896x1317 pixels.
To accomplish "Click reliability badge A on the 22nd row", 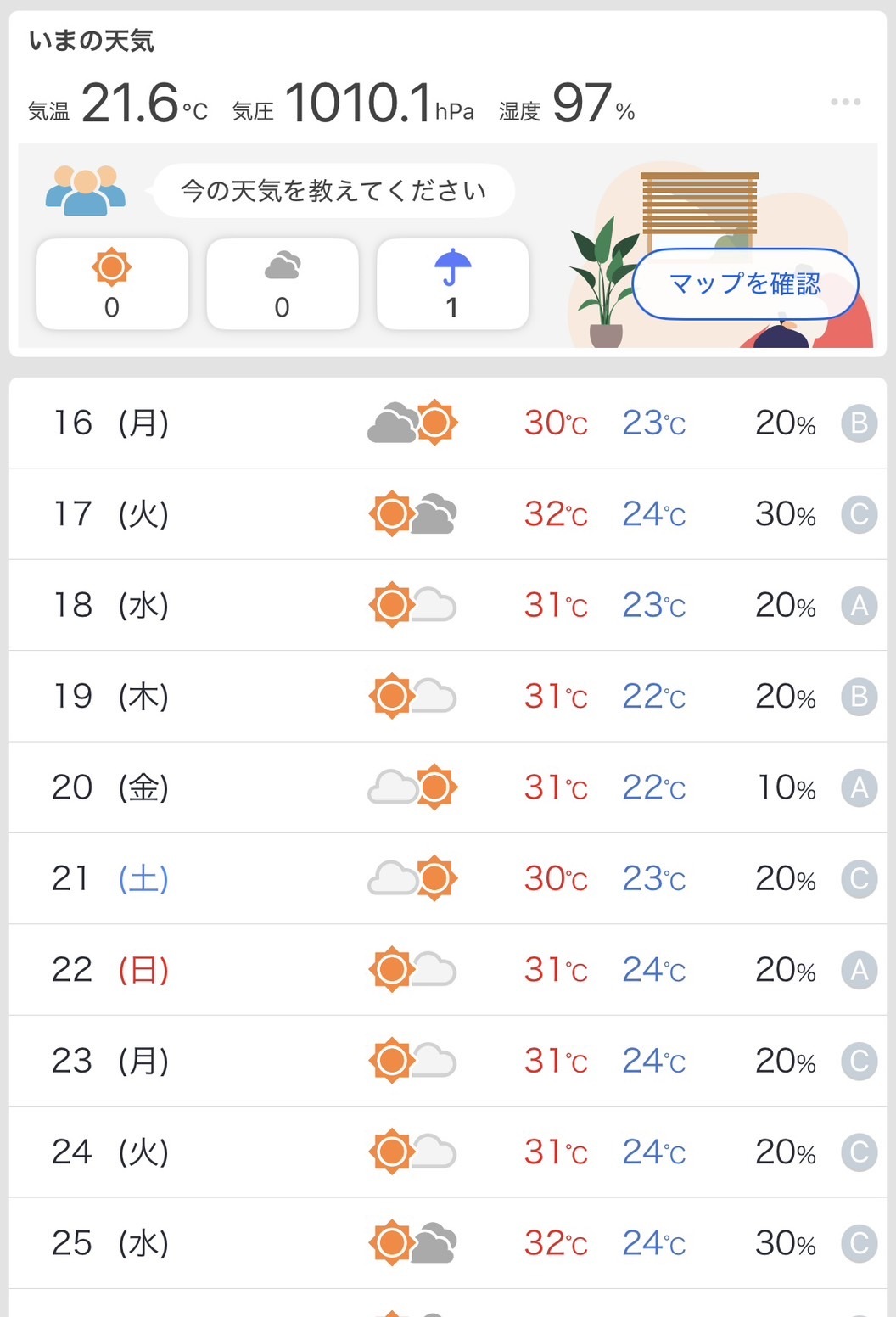I will pyautogui.click(x=859, y=969).
